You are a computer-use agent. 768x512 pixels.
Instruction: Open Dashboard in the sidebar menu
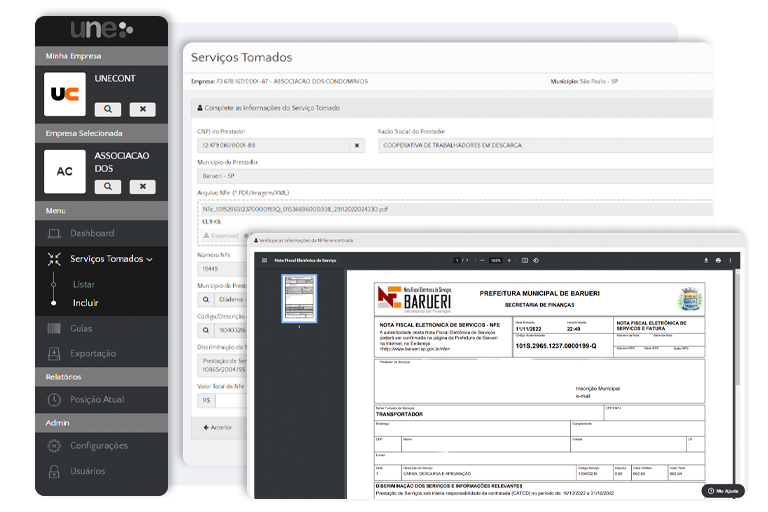point(91,233)
